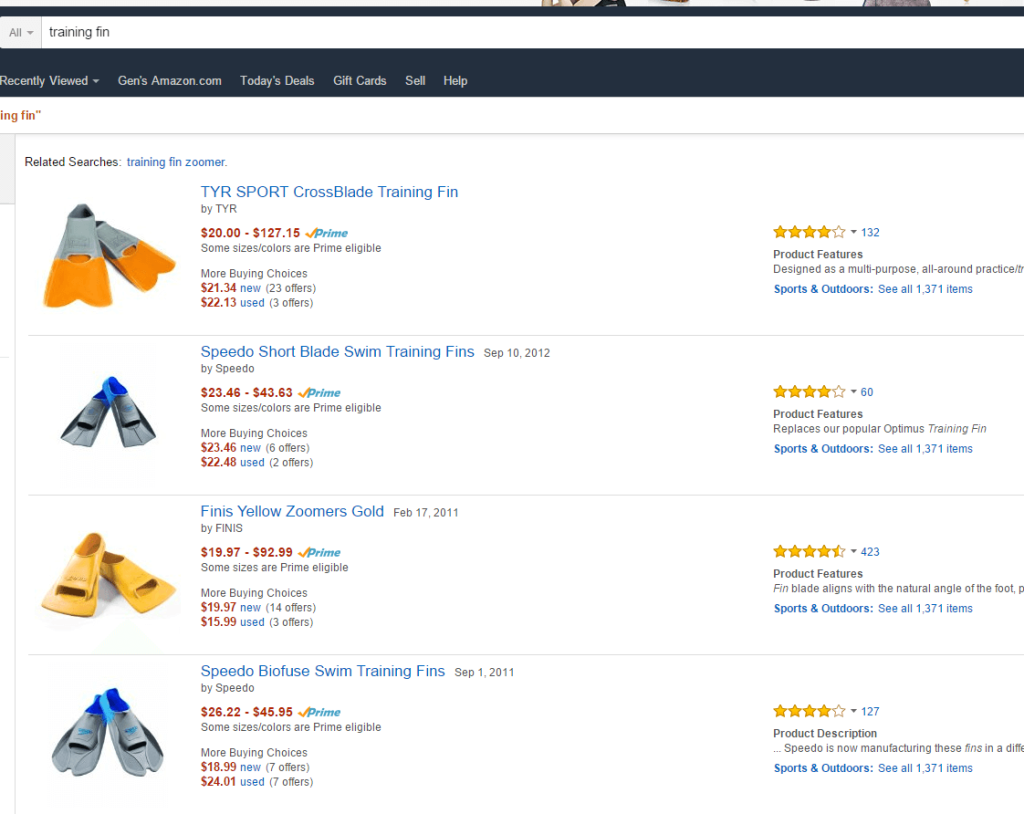Click the Prime badge on Finis Yellow Zoomers listing
Image resolution: width=1024 pixels, height=814 pixels.
(318, 552)
